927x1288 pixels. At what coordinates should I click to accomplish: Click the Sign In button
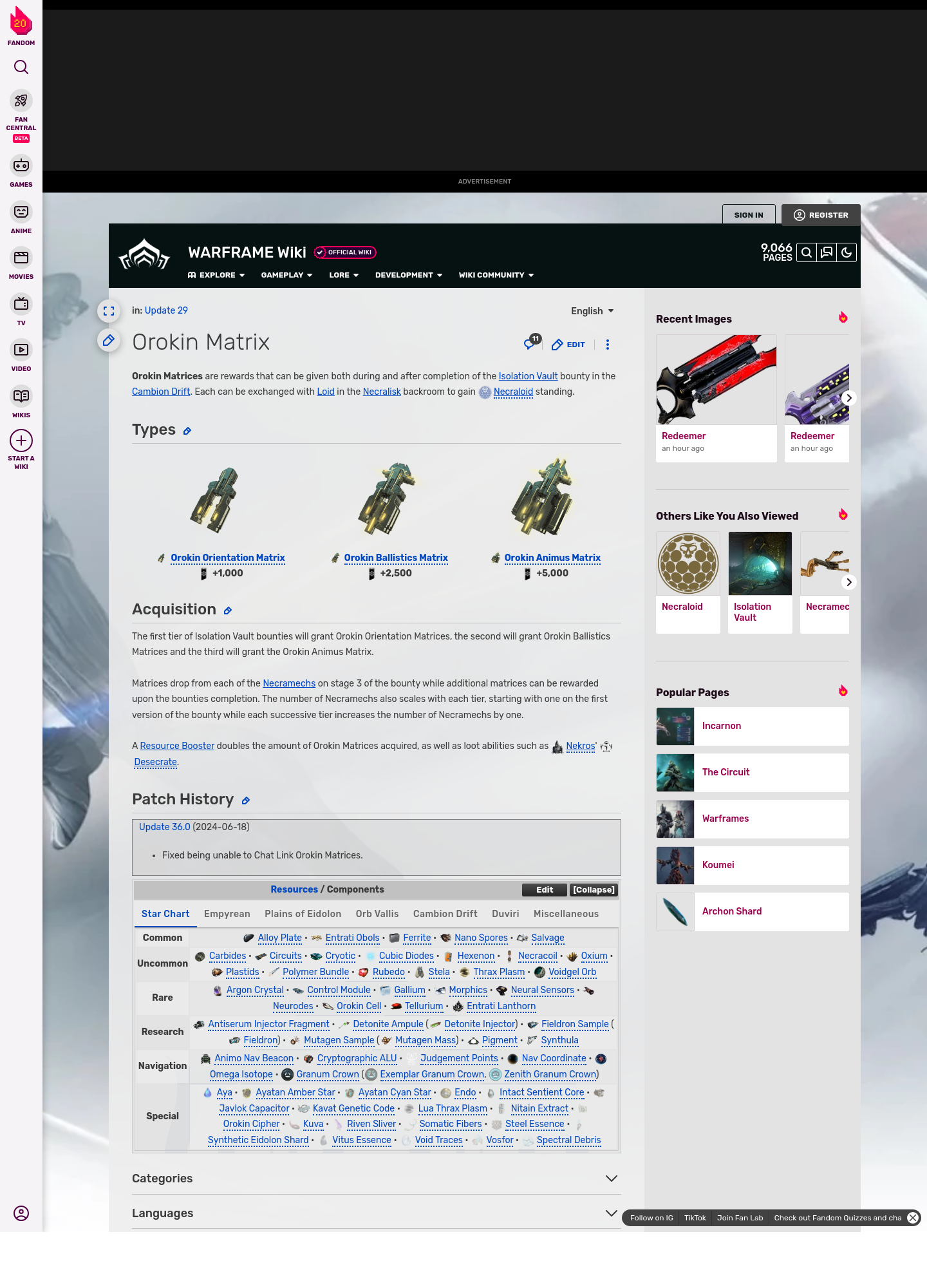749,215
